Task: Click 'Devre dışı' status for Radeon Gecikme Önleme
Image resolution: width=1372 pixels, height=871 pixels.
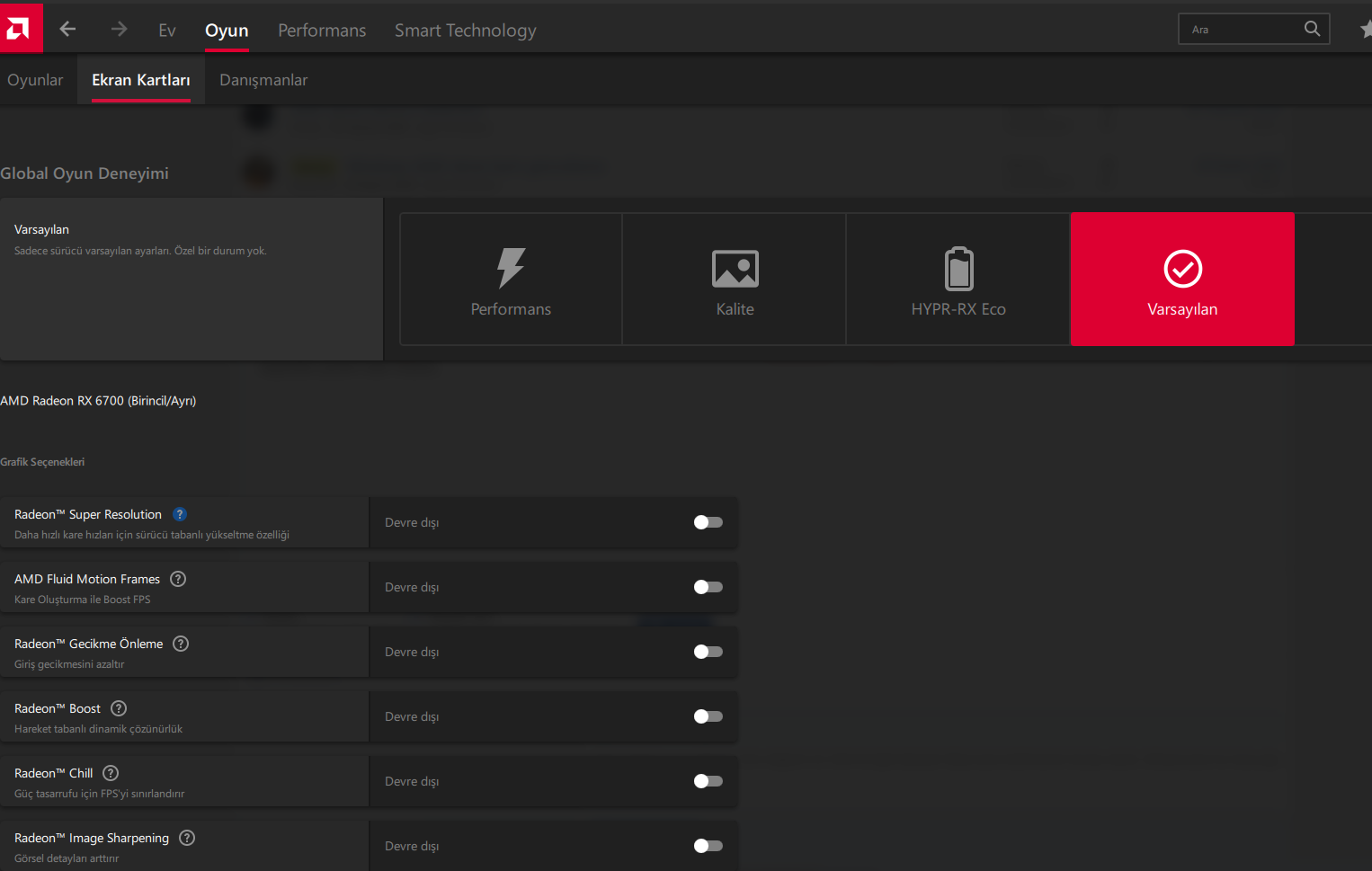Action: click(412, 652)
